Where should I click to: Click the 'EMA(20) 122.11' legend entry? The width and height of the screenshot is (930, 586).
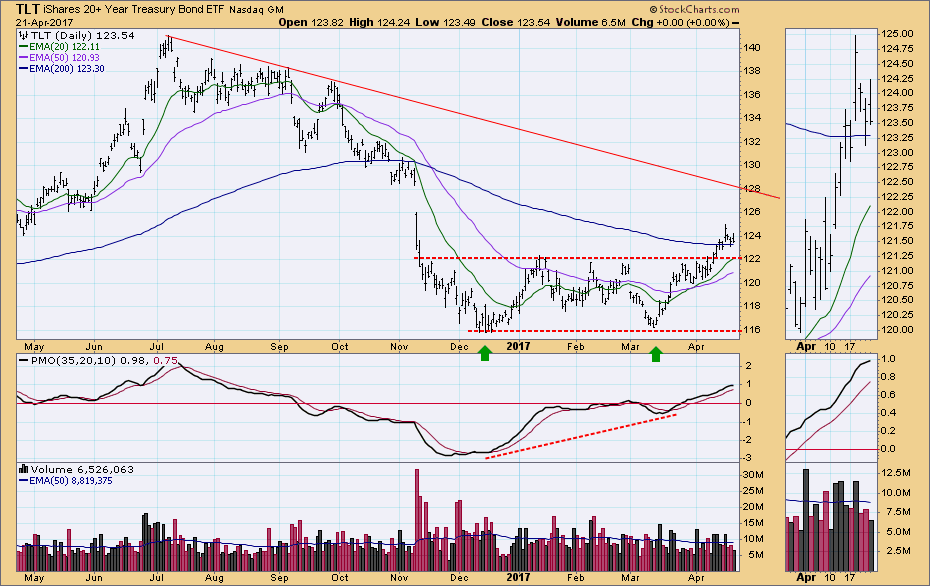click(59, 46)
